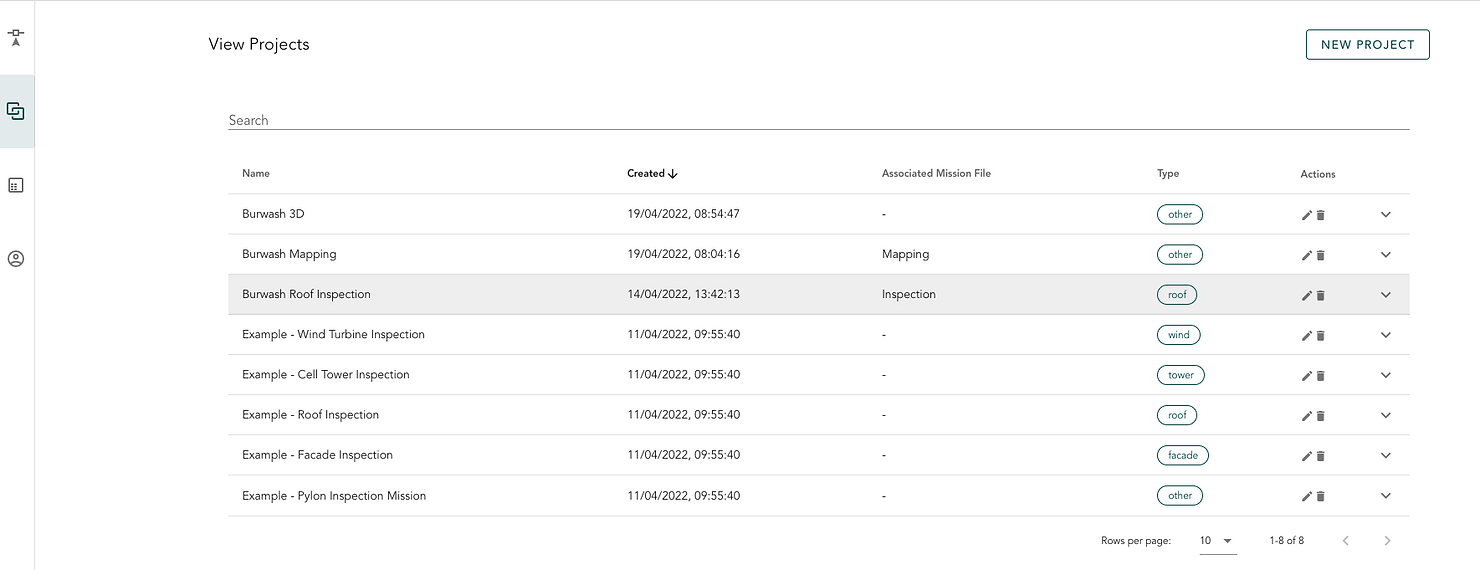
Task: Delete the Example - Pylon Inspection Mission project
Action: [1320, 496]
